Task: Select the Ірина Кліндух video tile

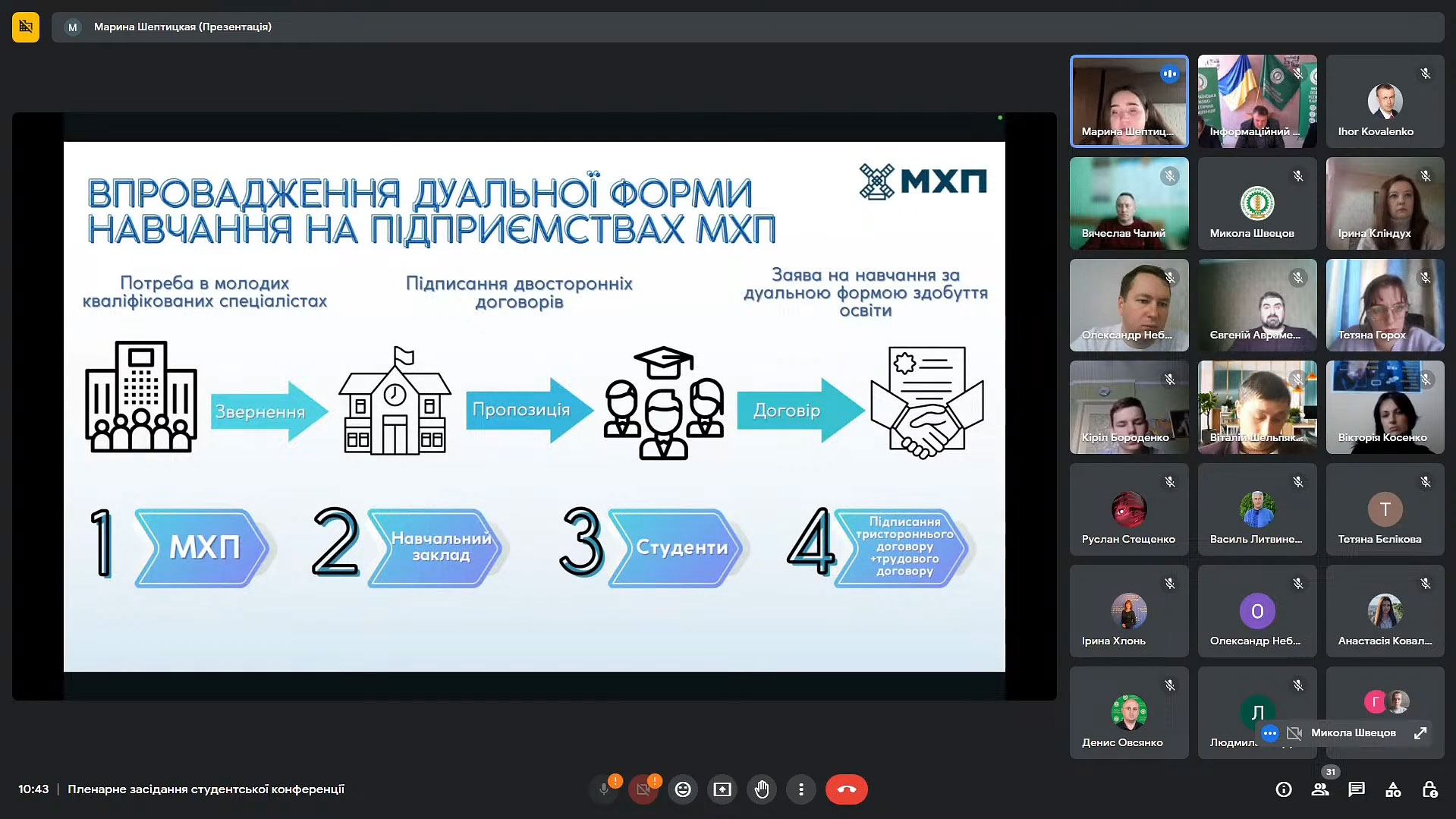Action: (x=1385, y=203)
